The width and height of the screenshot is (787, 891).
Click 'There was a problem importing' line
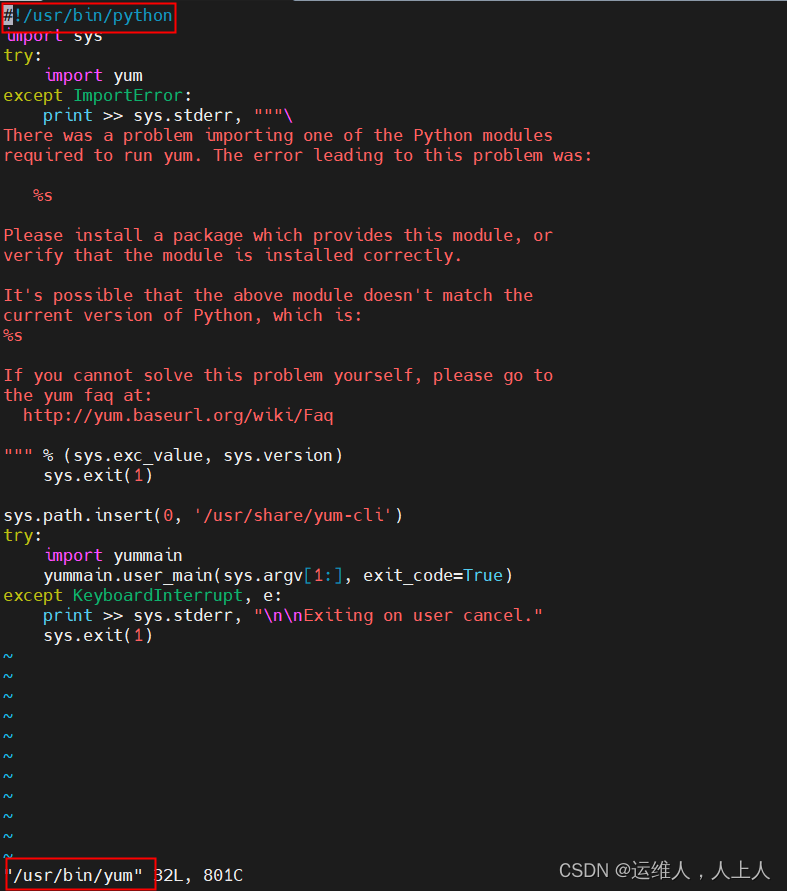point(278,135)
